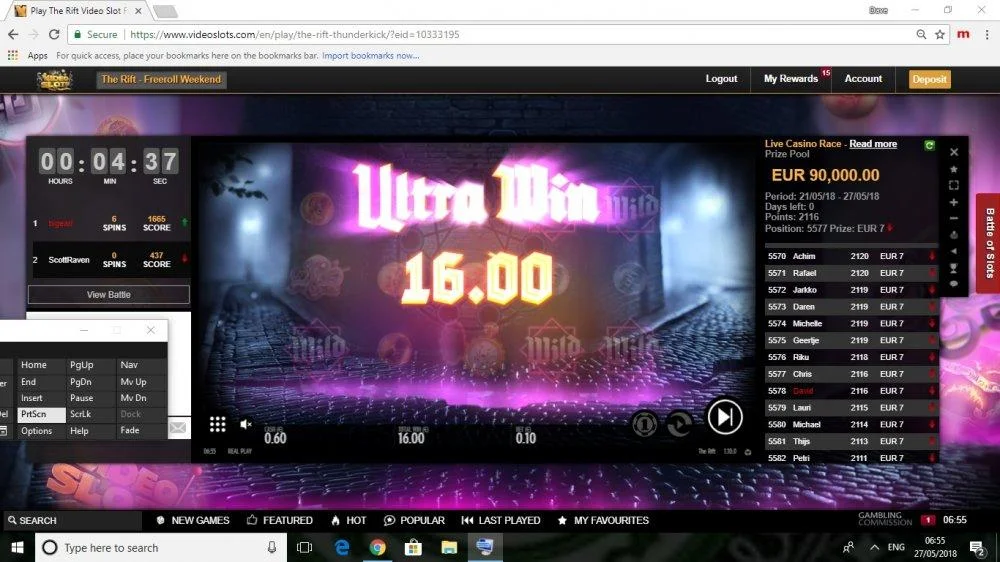Open Windows Action Center notifications

[977, 547]
